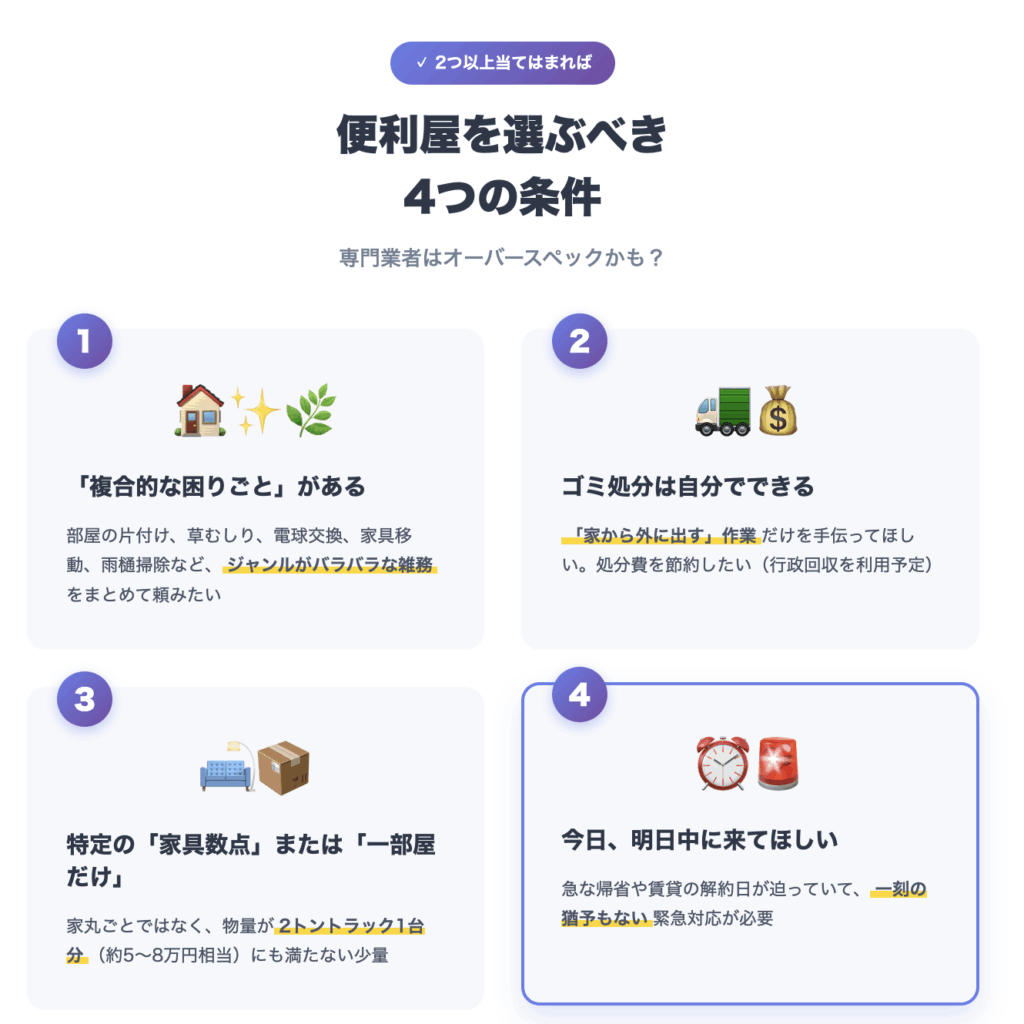Click the purple number 1 badge
The width and height of the screenshot is (1024, 1024).
[84, 341]
